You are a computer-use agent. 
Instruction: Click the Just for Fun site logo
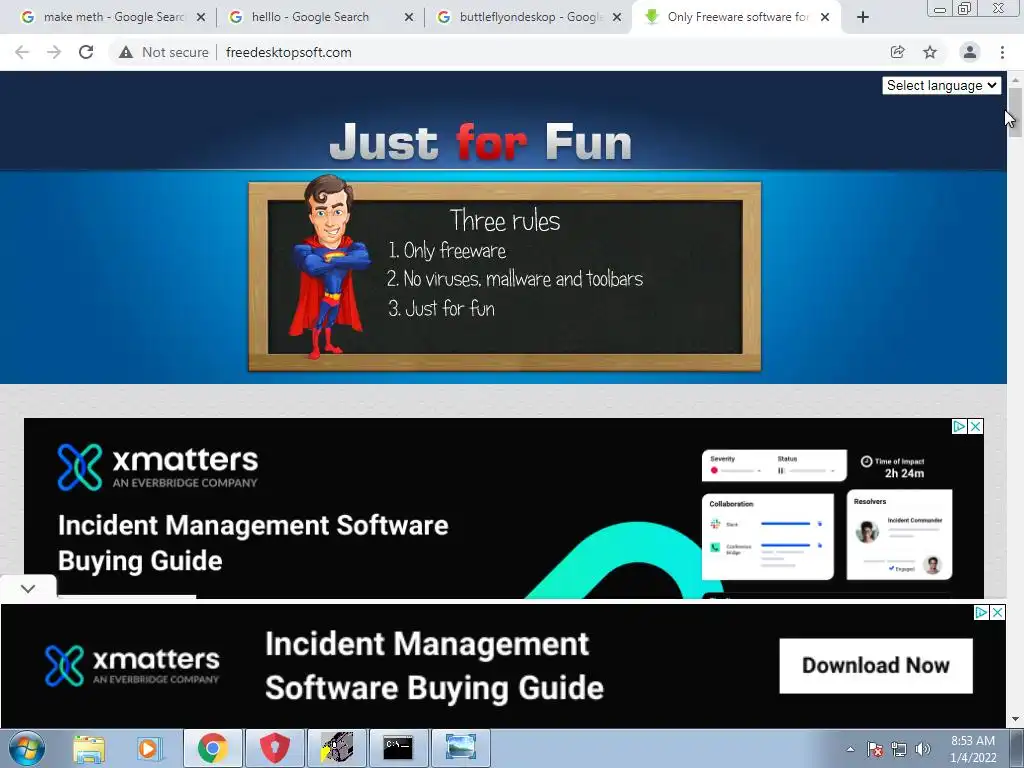pos(481,142)
